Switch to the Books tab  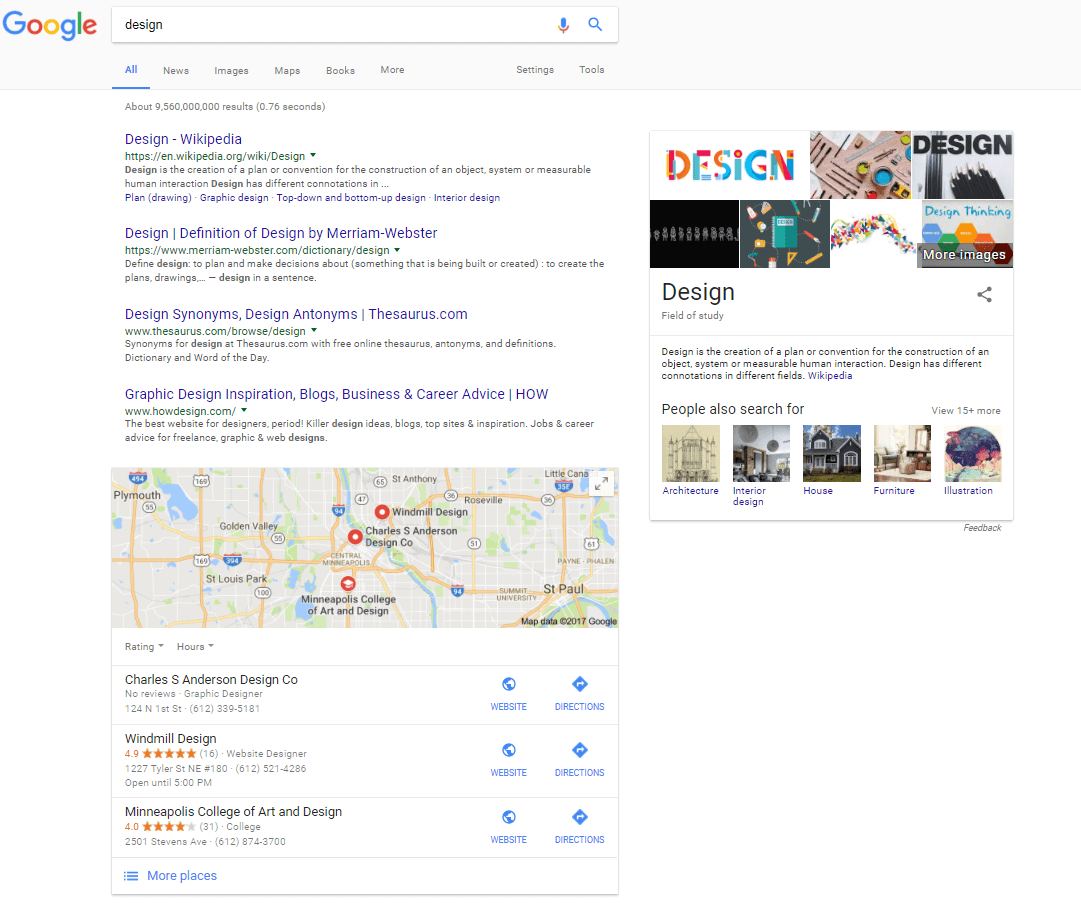(x=341, y=70)
